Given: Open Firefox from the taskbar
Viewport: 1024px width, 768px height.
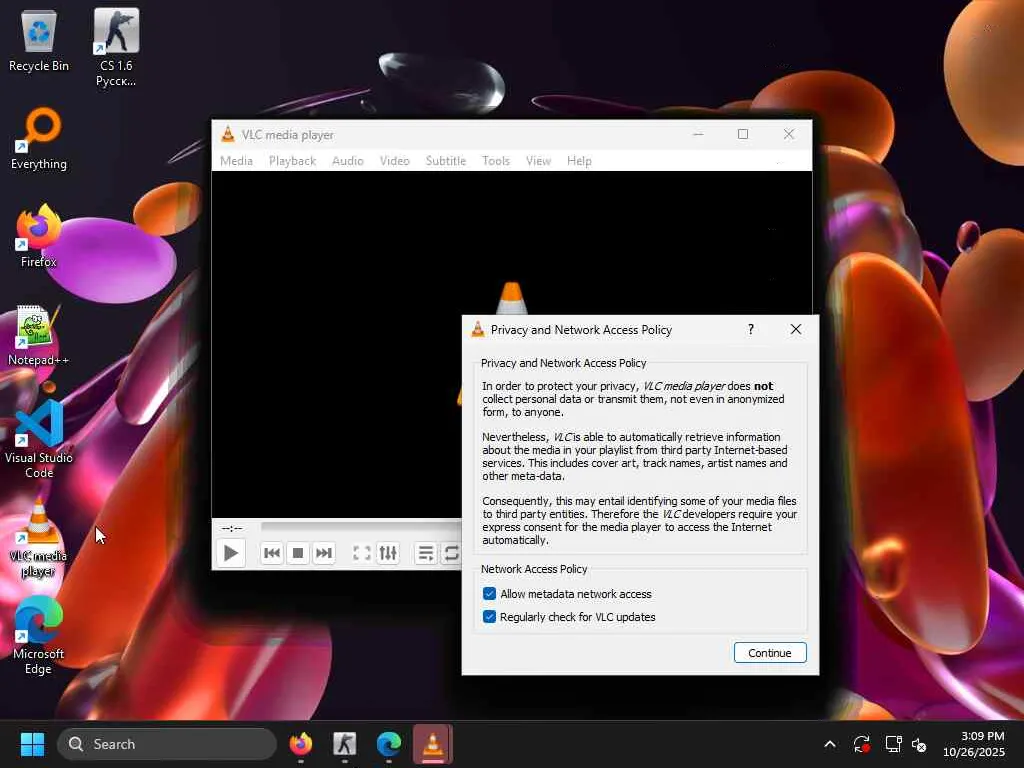Looking at the screenshot, I should tap(300, 744).
